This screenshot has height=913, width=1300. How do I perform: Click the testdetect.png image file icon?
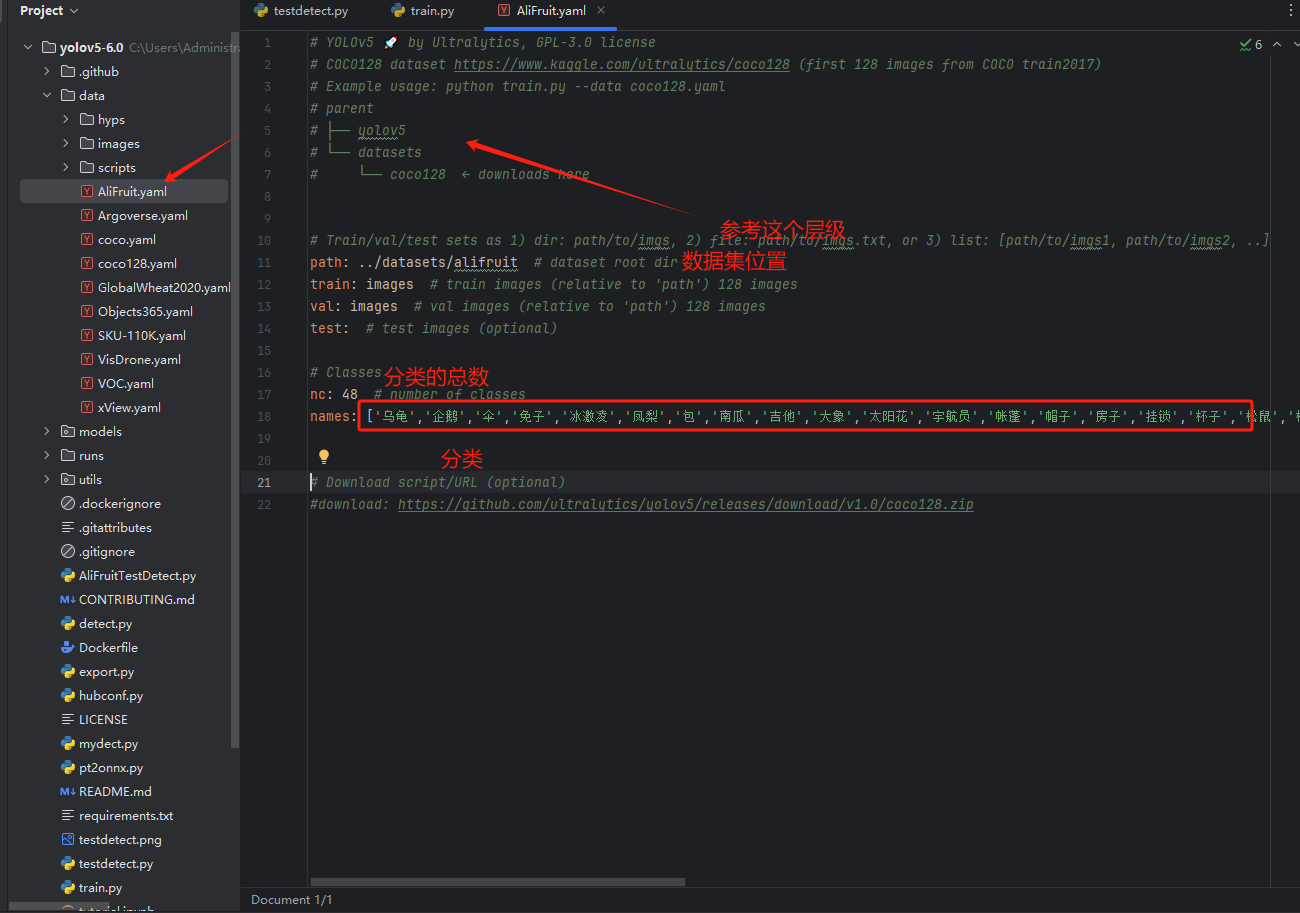pos(68,840)
